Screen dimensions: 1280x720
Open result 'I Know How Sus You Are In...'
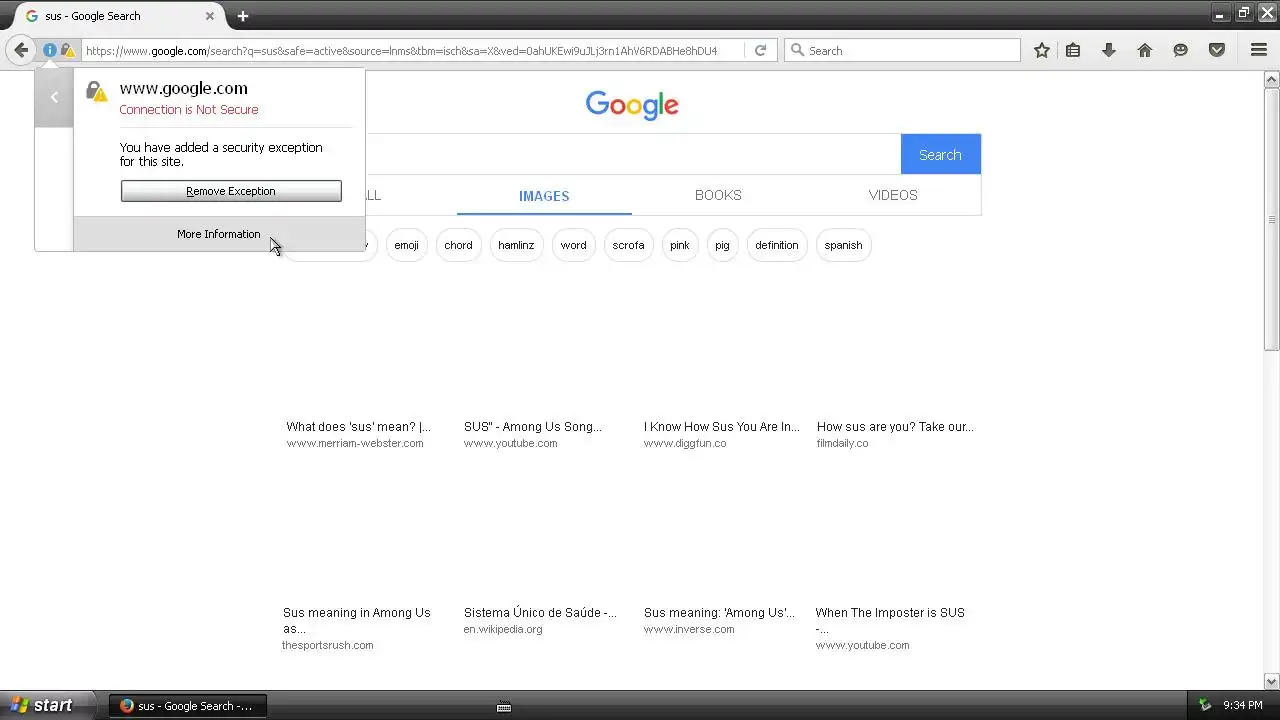[x=722, y=427]
